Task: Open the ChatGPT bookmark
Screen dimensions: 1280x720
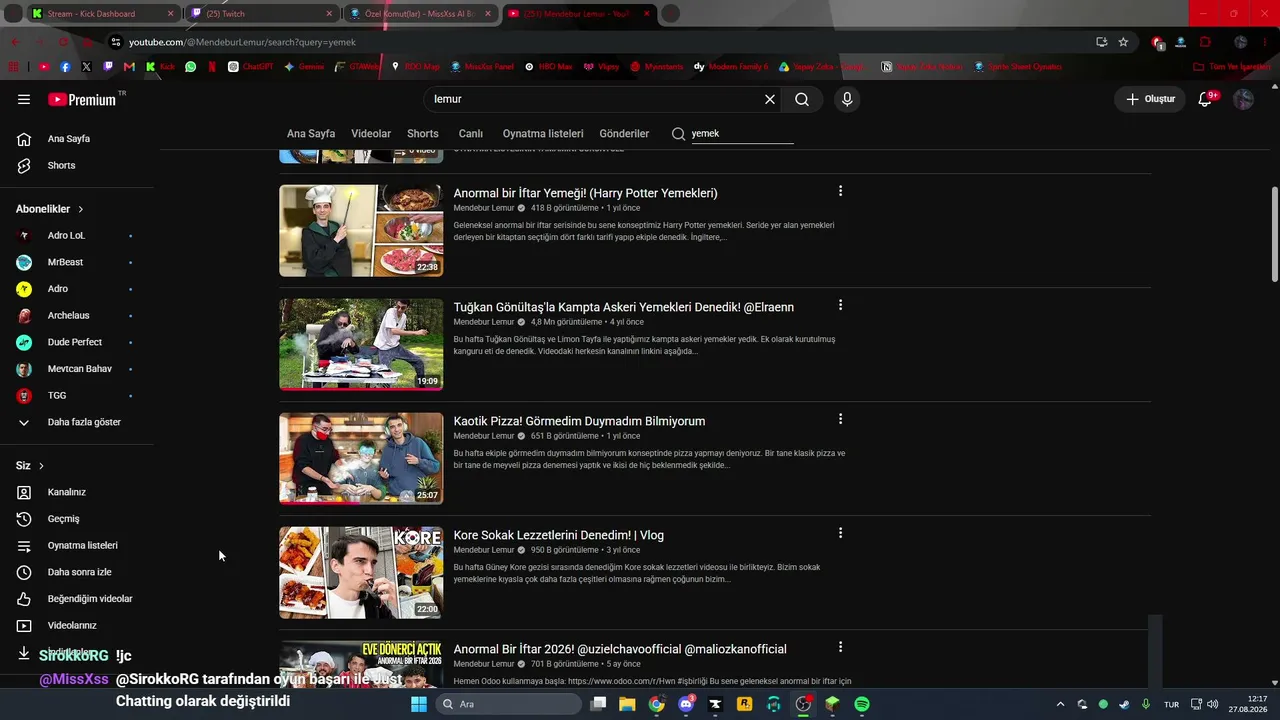Action: click(250, 67)
